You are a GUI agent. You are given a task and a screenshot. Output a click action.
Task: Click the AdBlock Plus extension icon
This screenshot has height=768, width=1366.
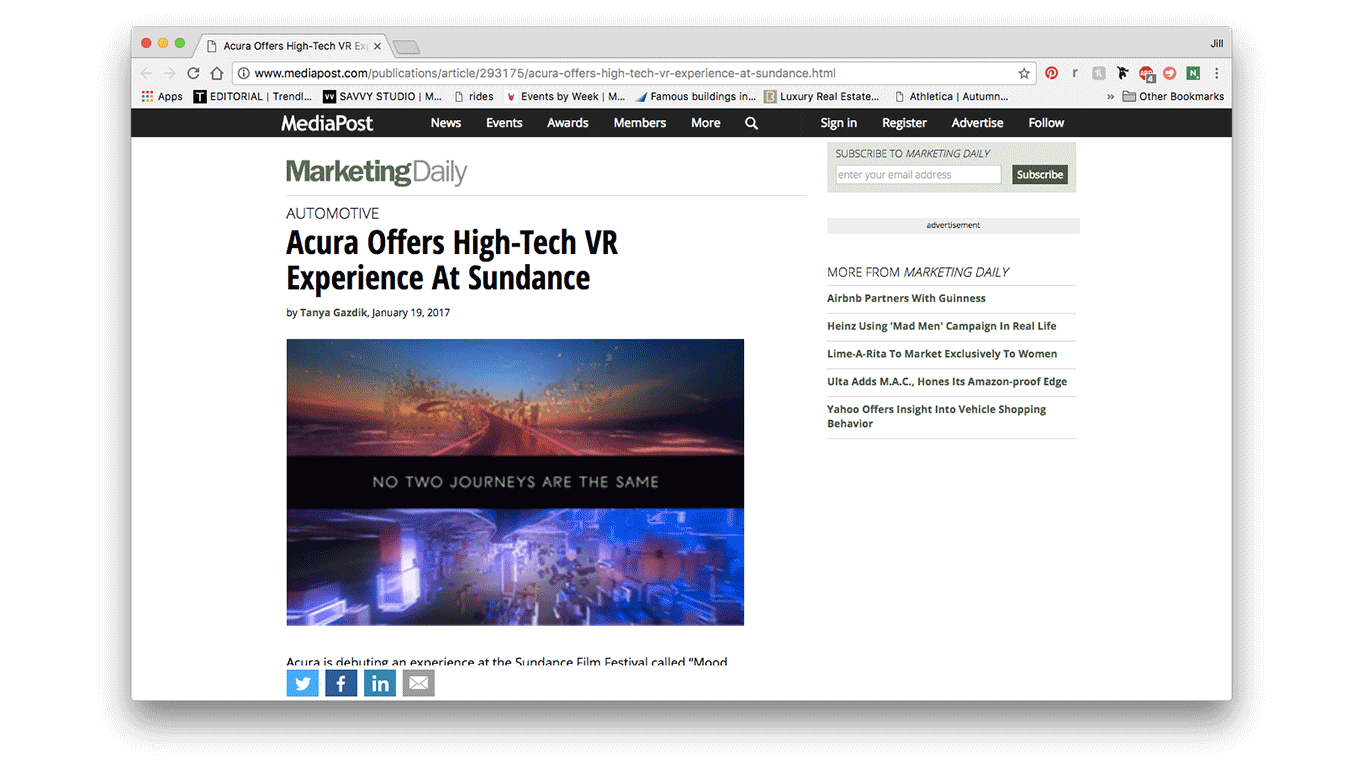(x=1146, y=73)
